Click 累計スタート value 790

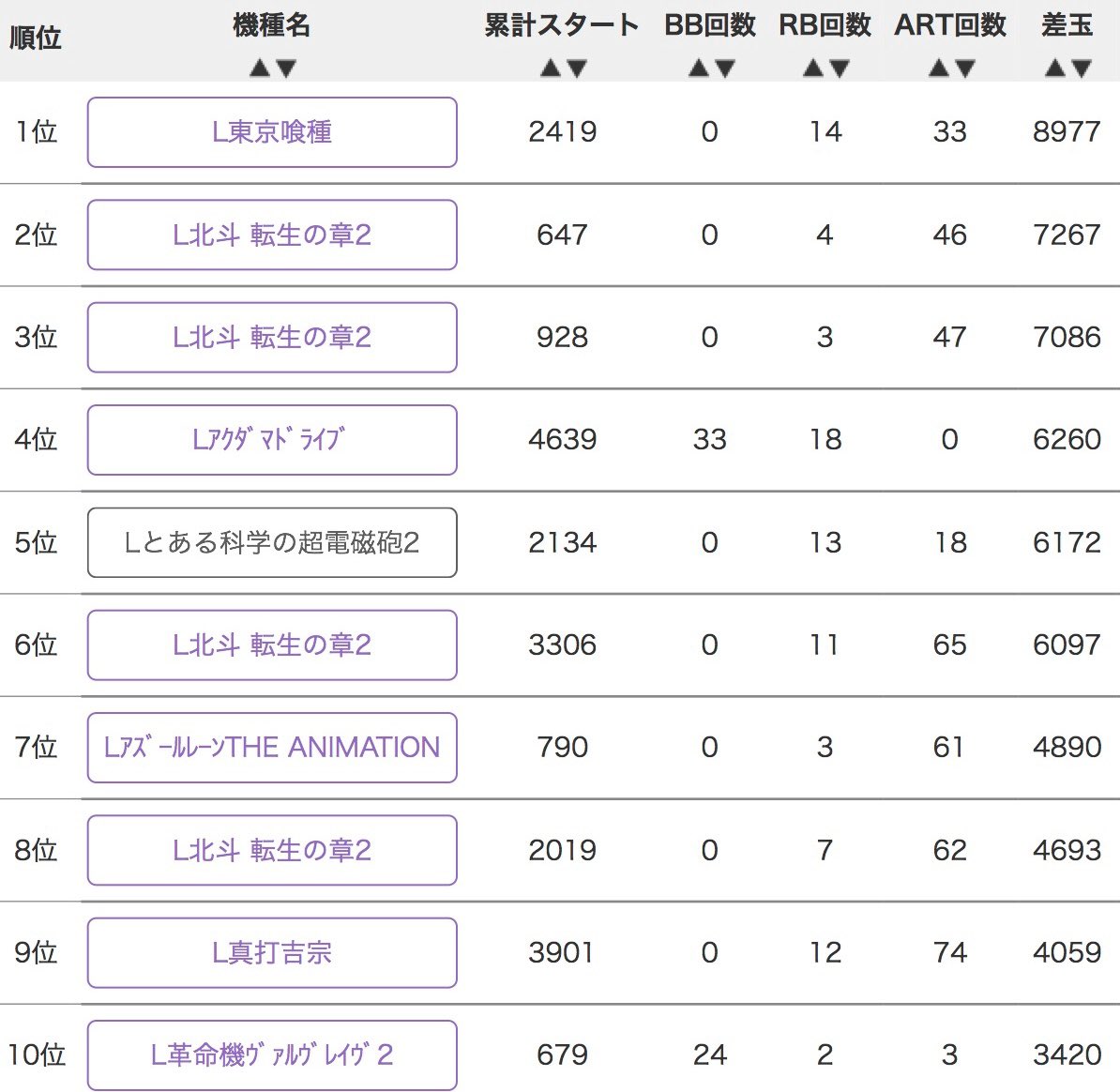pyautogui.click(x=563, y=748)
